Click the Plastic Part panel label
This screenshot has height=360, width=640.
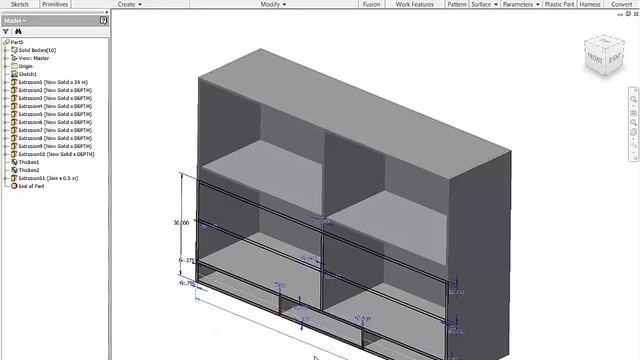coord(559,4)
